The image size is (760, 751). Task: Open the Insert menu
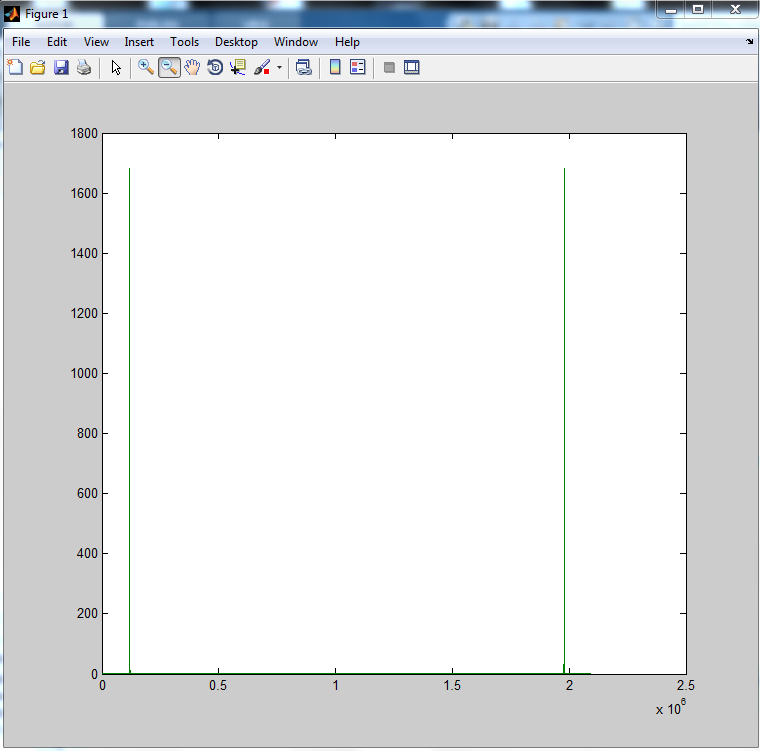point(139,42)
